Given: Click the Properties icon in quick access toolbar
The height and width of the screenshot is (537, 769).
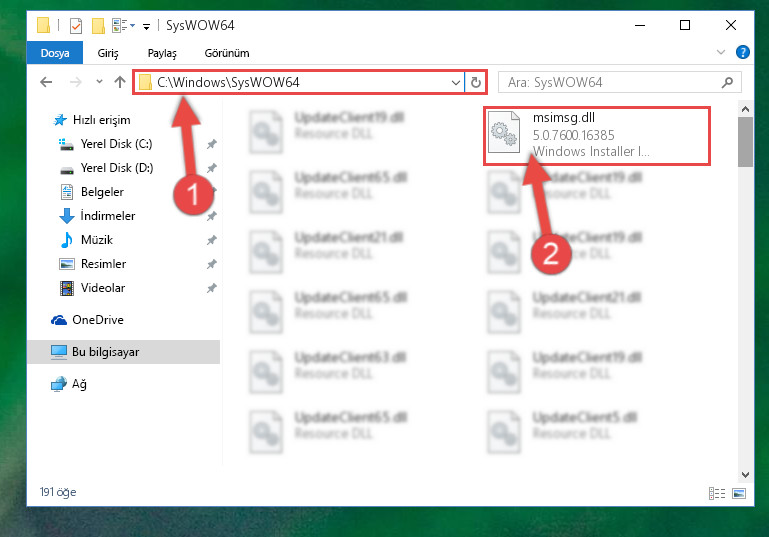Looking at the screenshot, I should click(76, 26).
